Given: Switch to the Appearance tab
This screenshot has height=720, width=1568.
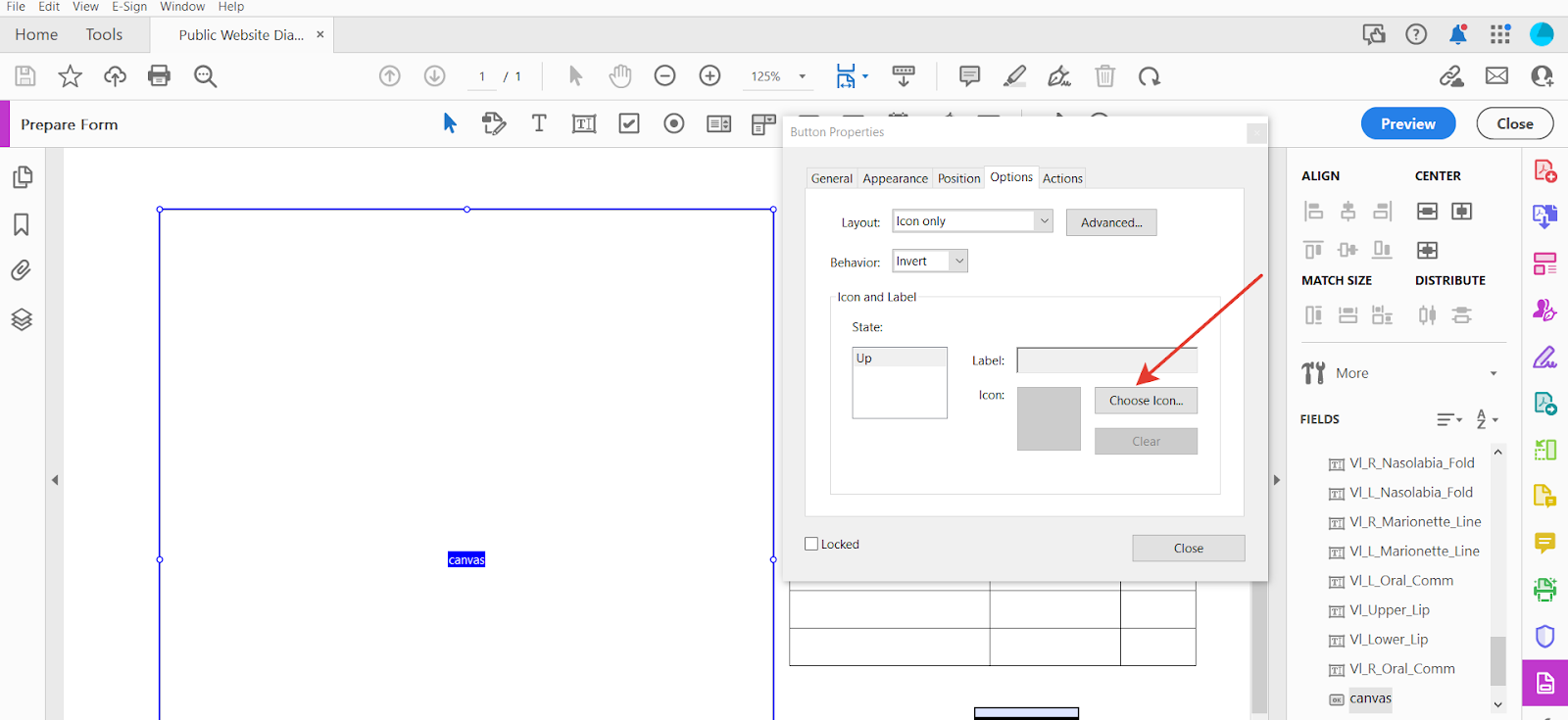Looking at the screenshot, I should (895, 178).
